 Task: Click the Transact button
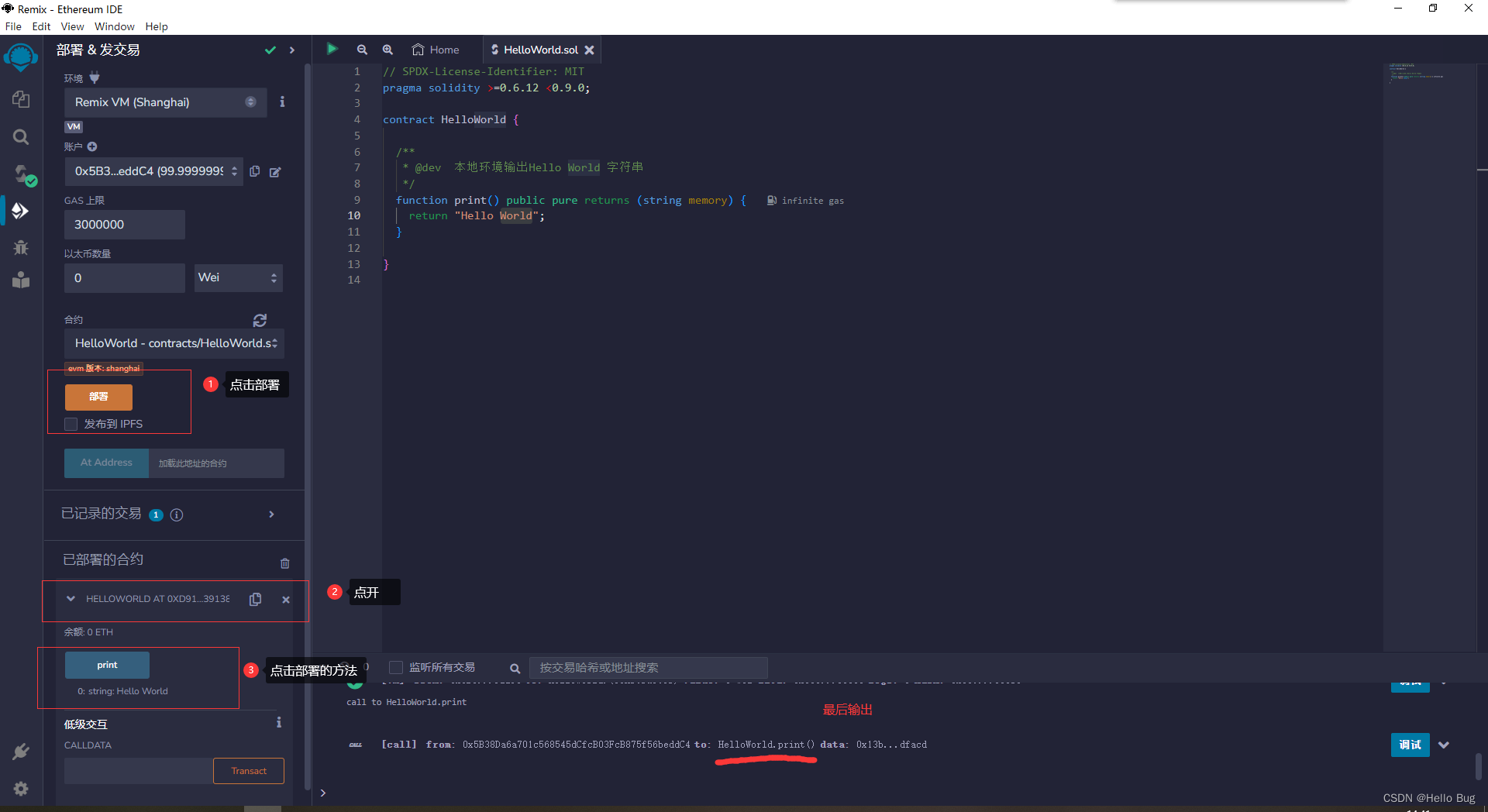click(249, 771)
